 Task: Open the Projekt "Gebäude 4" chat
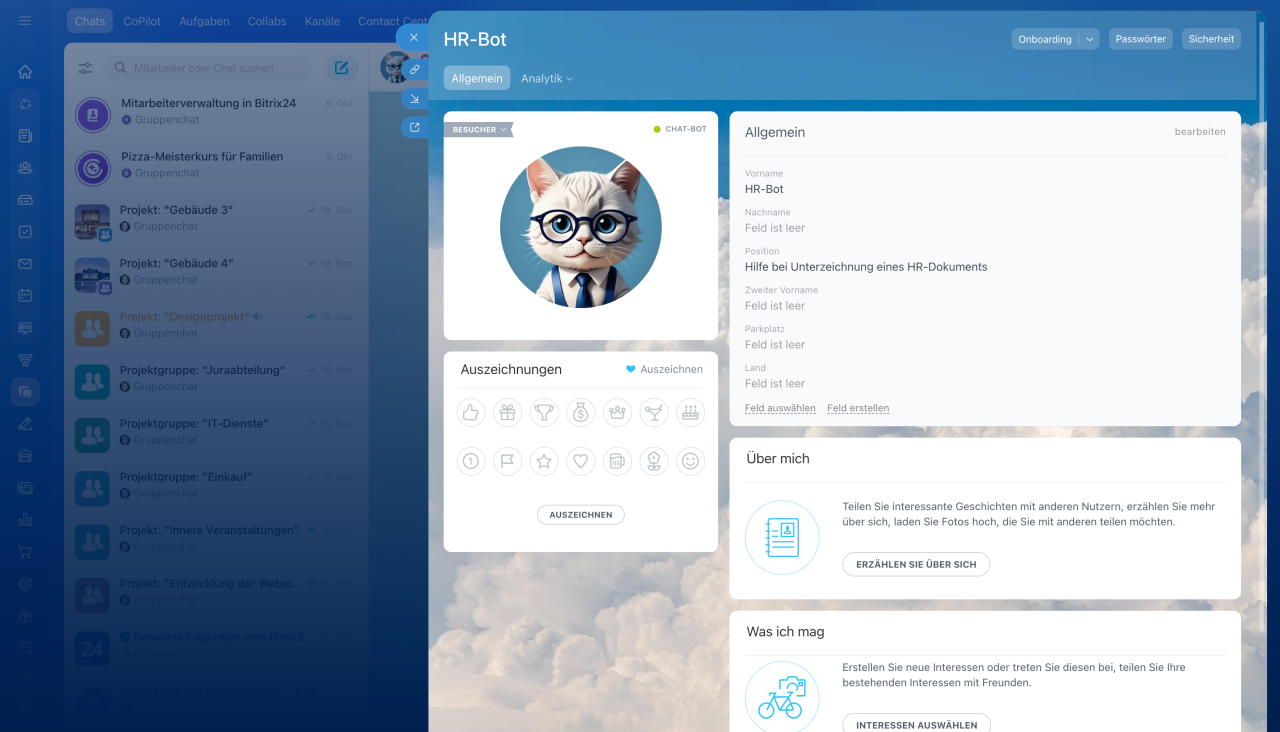216,275
